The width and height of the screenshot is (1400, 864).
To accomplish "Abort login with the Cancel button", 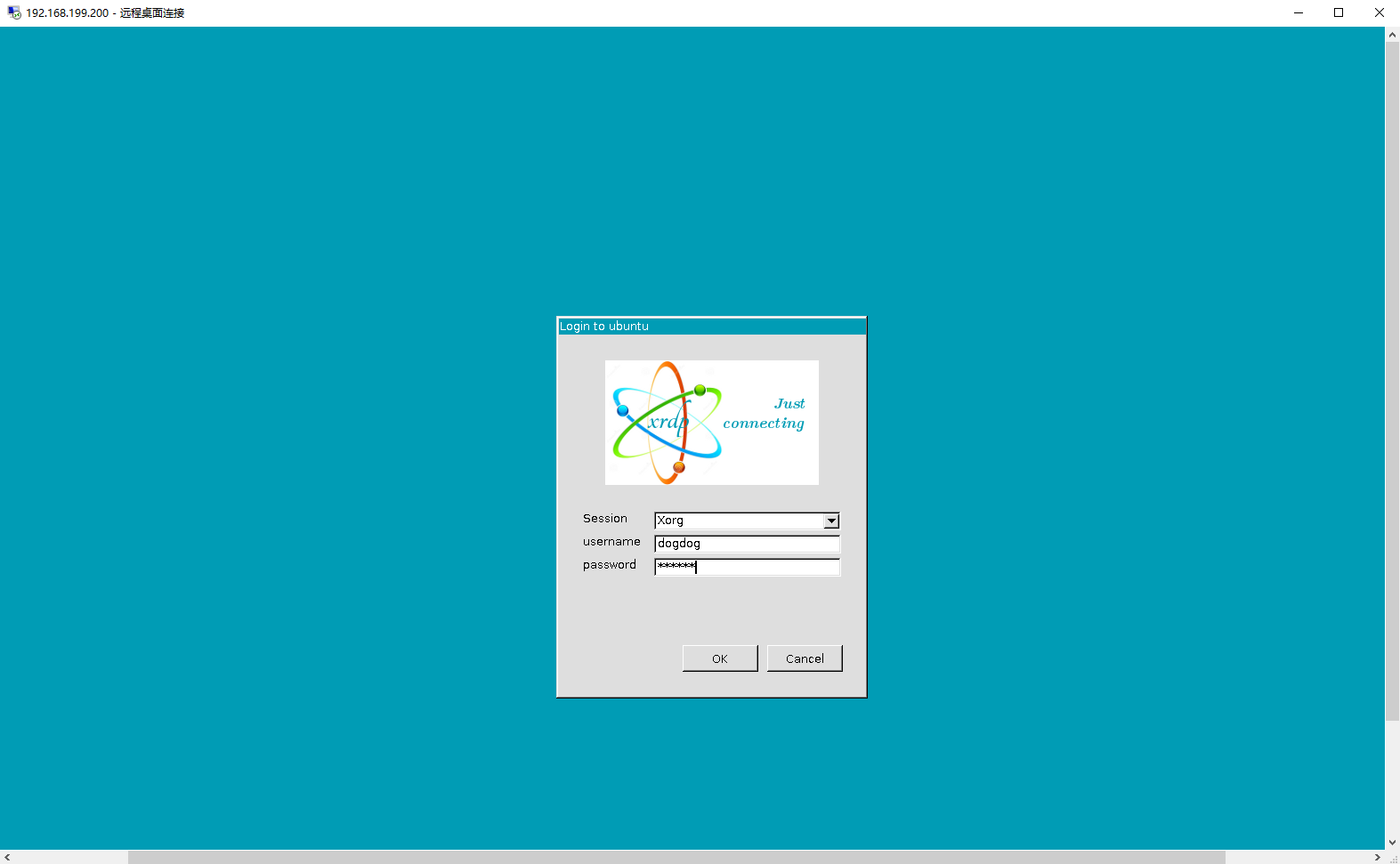I will point(805,658).
